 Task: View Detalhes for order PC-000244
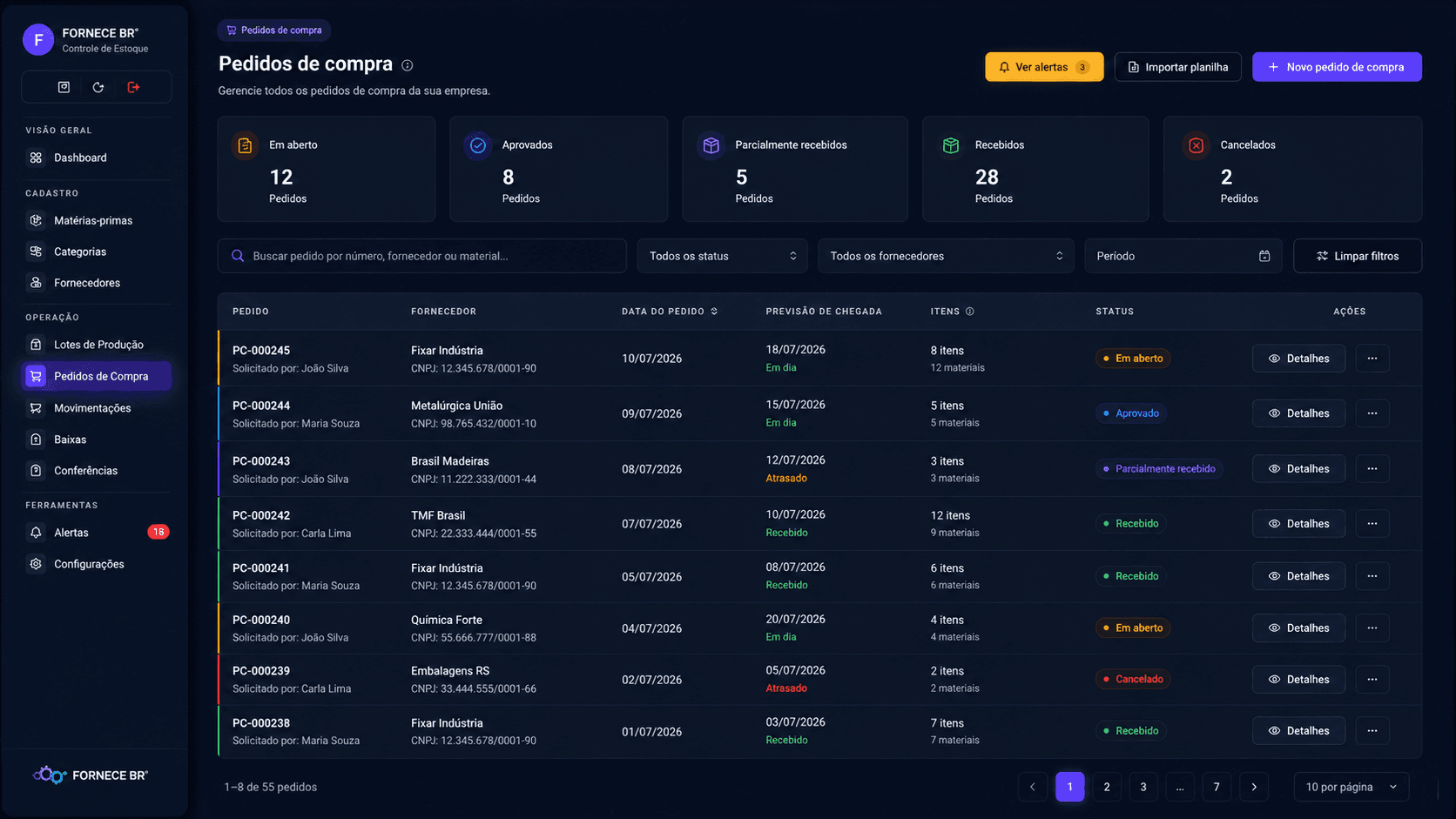[1298, 413]
